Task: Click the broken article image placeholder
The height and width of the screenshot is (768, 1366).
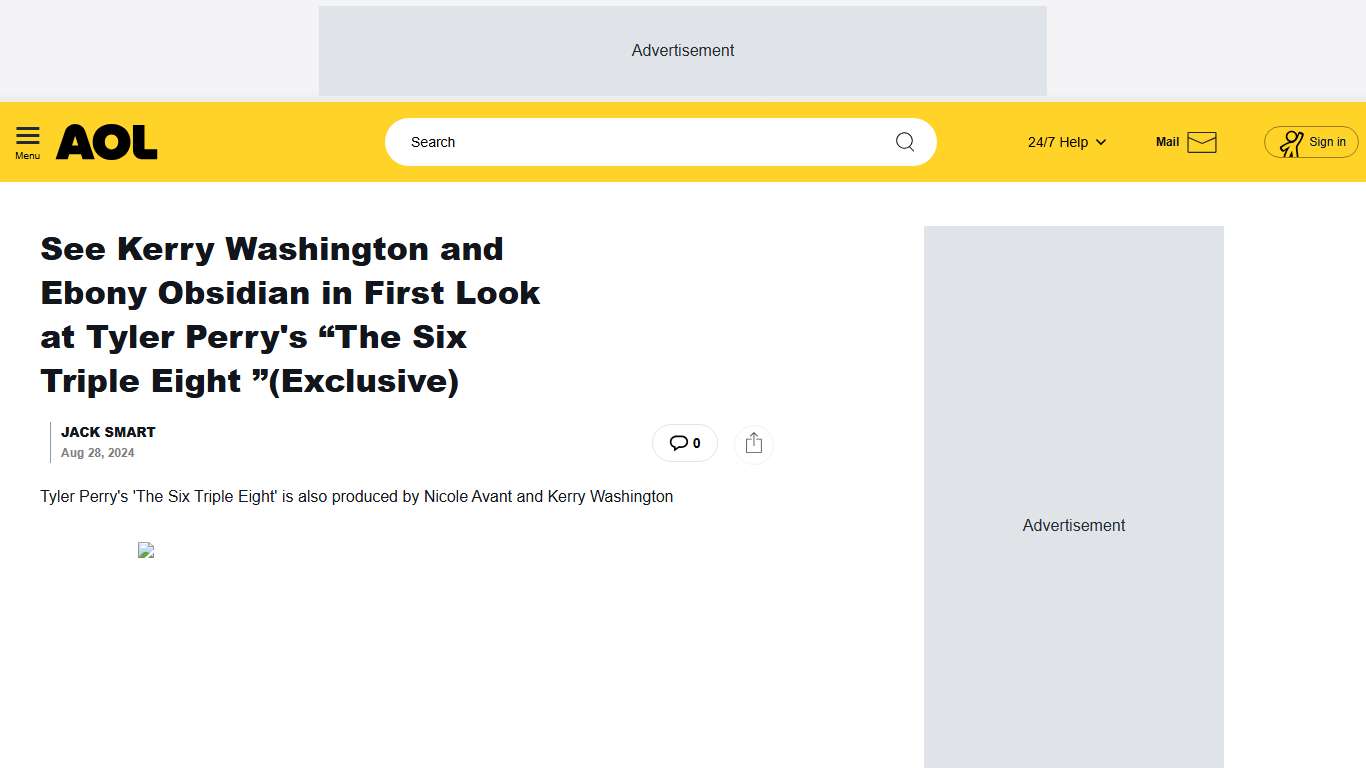Action: pos(146,550)
